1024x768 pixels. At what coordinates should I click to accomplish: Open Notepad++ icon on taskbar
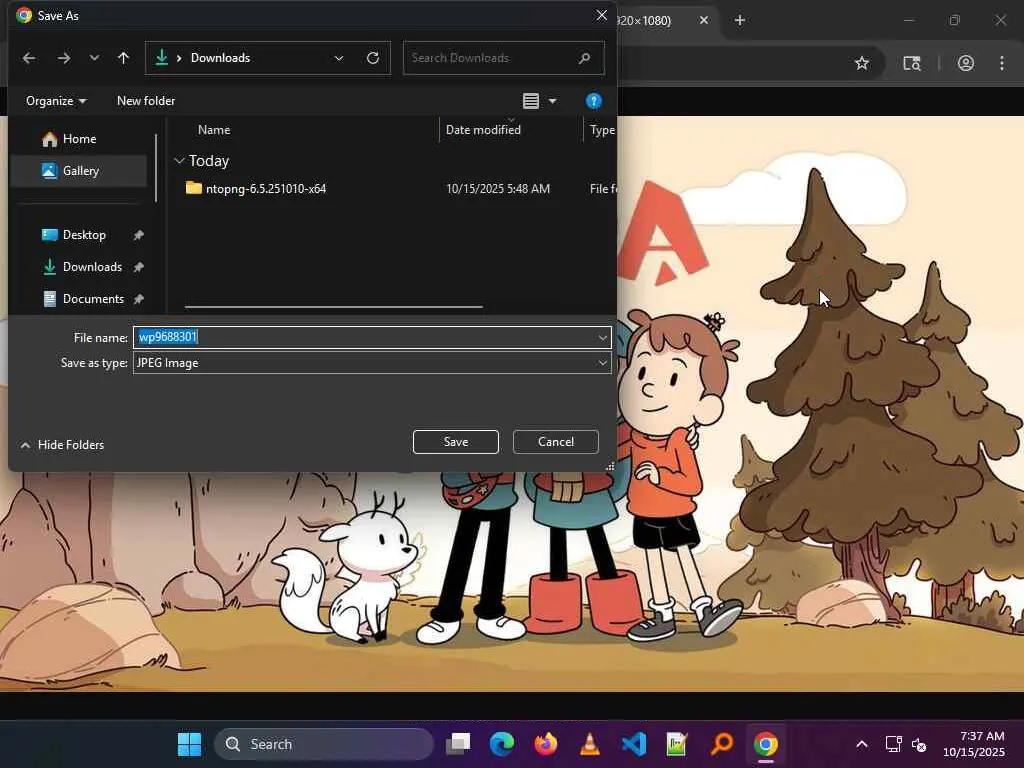tap(677, 744)
